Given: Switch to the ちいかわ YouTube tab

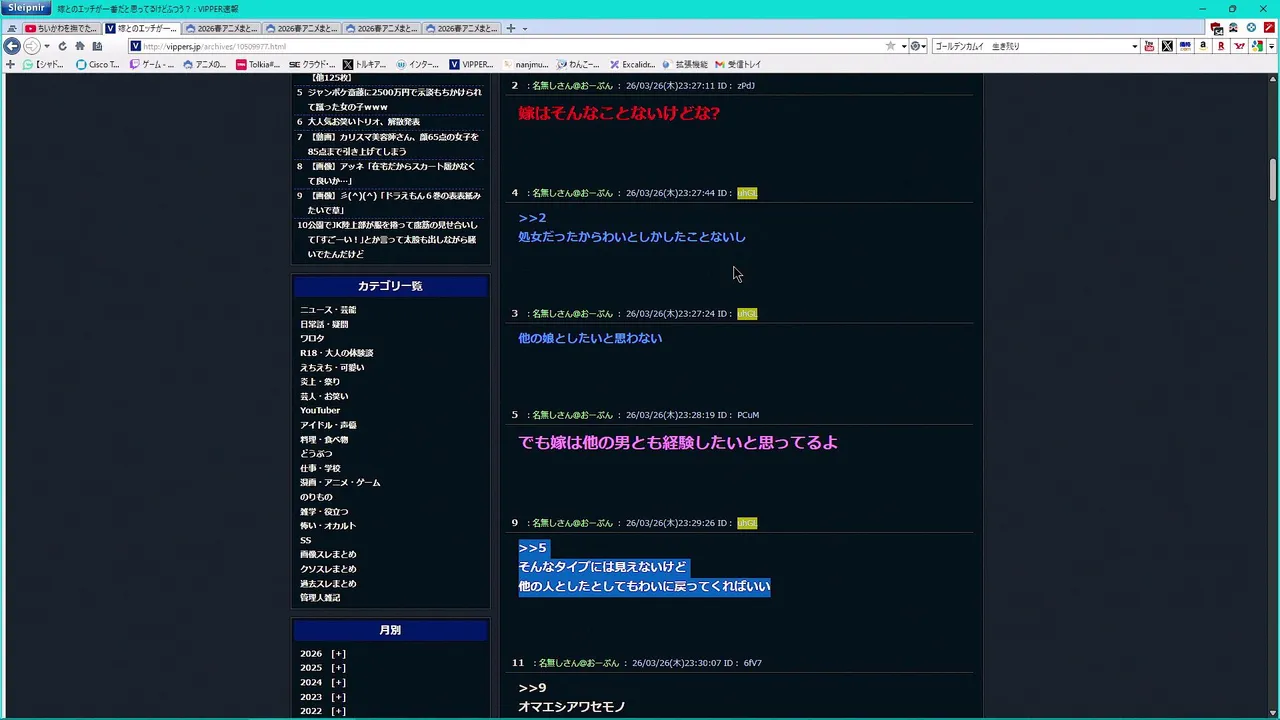Looking at the screenshot, I should 60,28.
